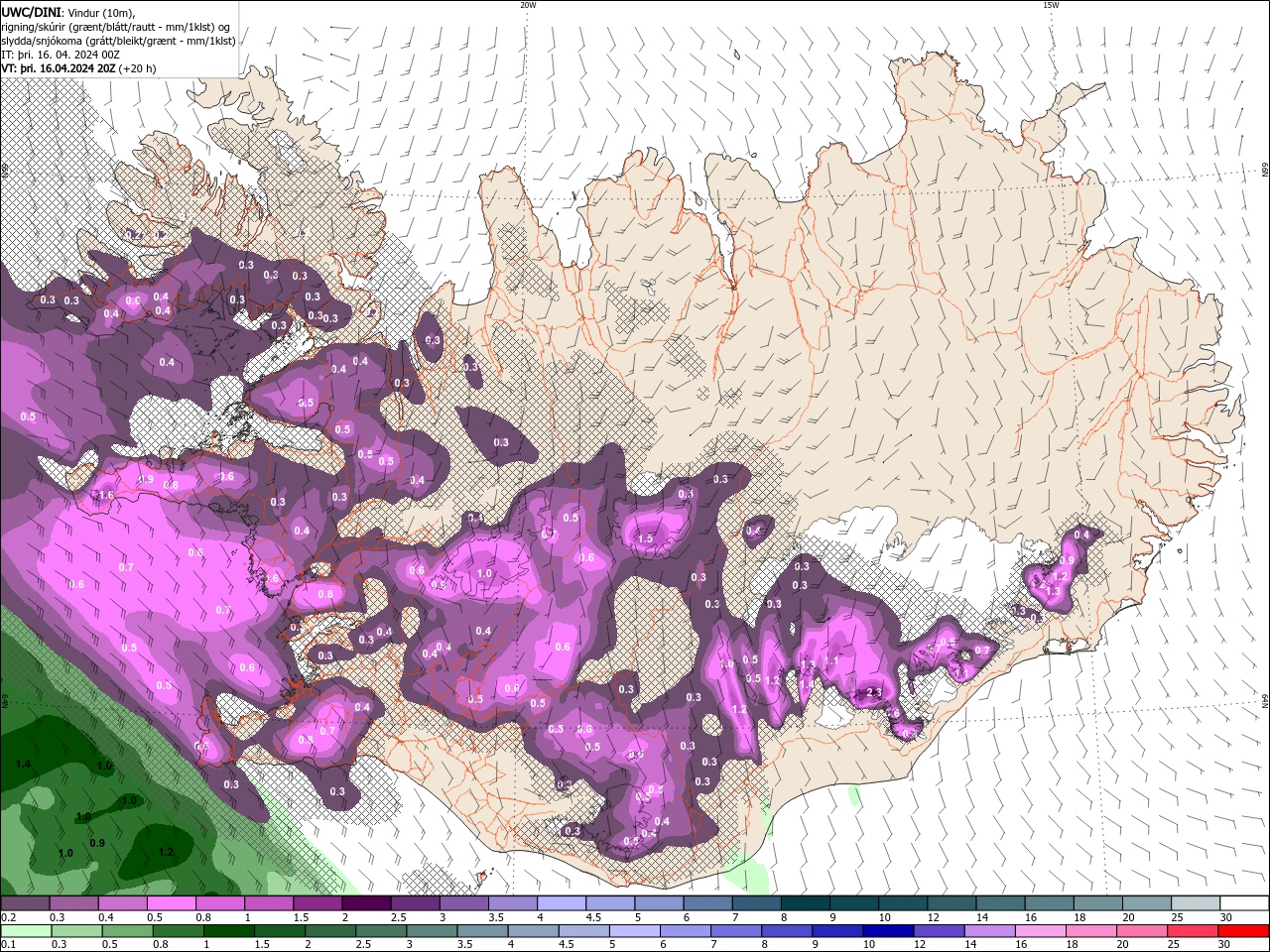Click the pale grey swatch between 25 and 30

click(1195, 903)
